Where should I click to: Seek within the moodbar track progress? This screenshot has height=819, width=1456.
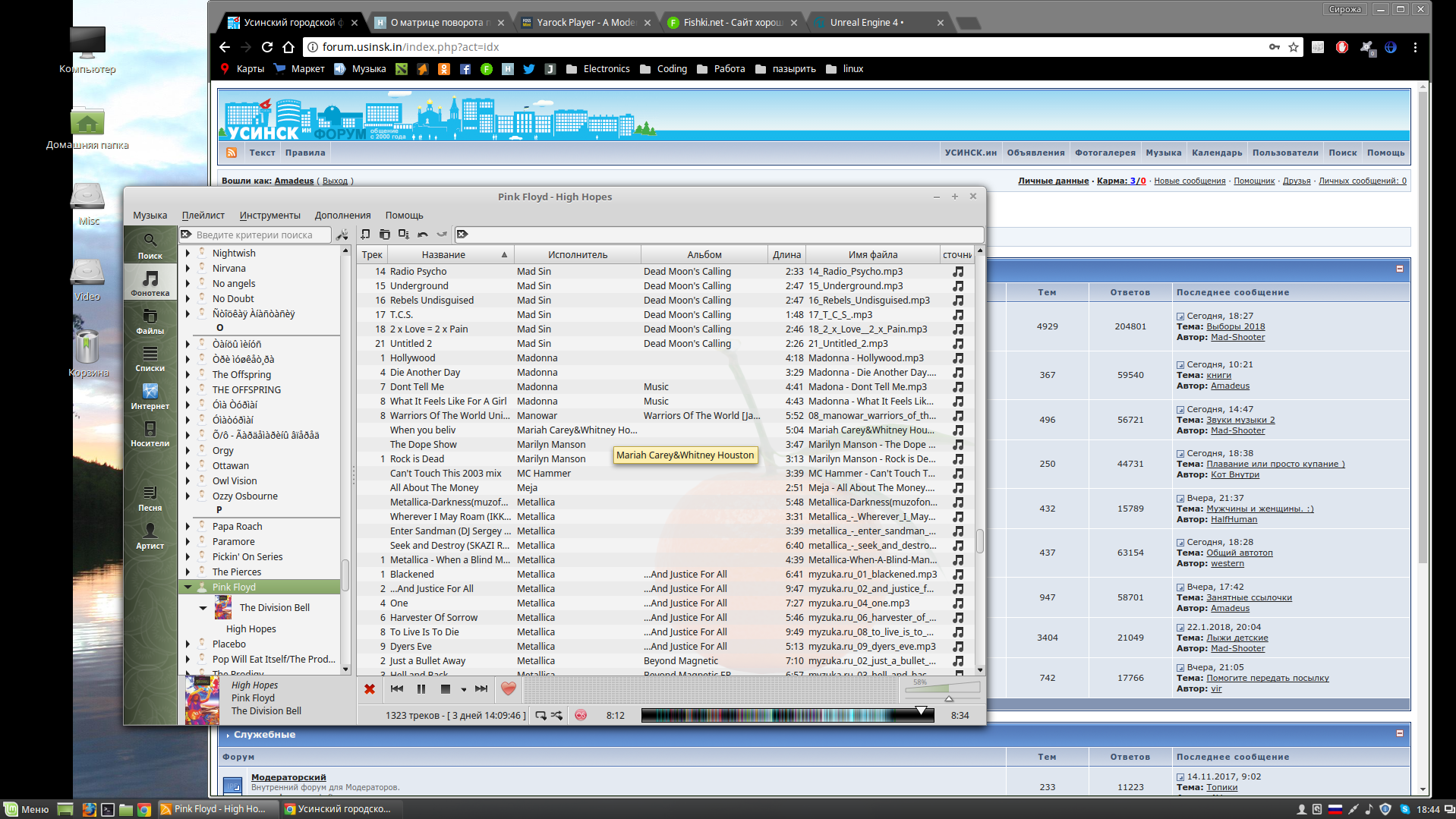click(787, 715)
